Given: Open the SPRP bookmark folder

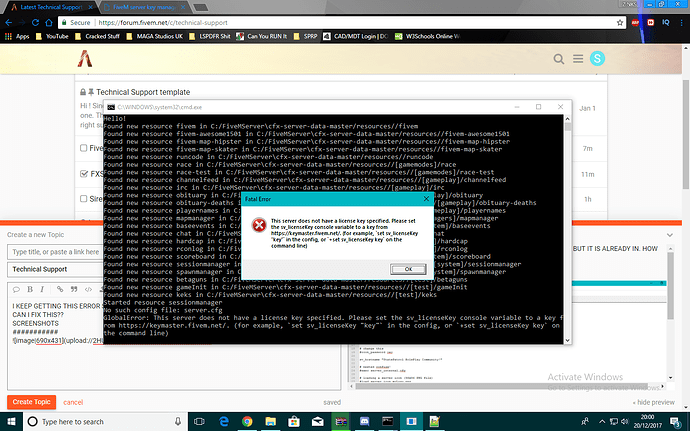Looking at the screenshot, I should pos(305,37).
